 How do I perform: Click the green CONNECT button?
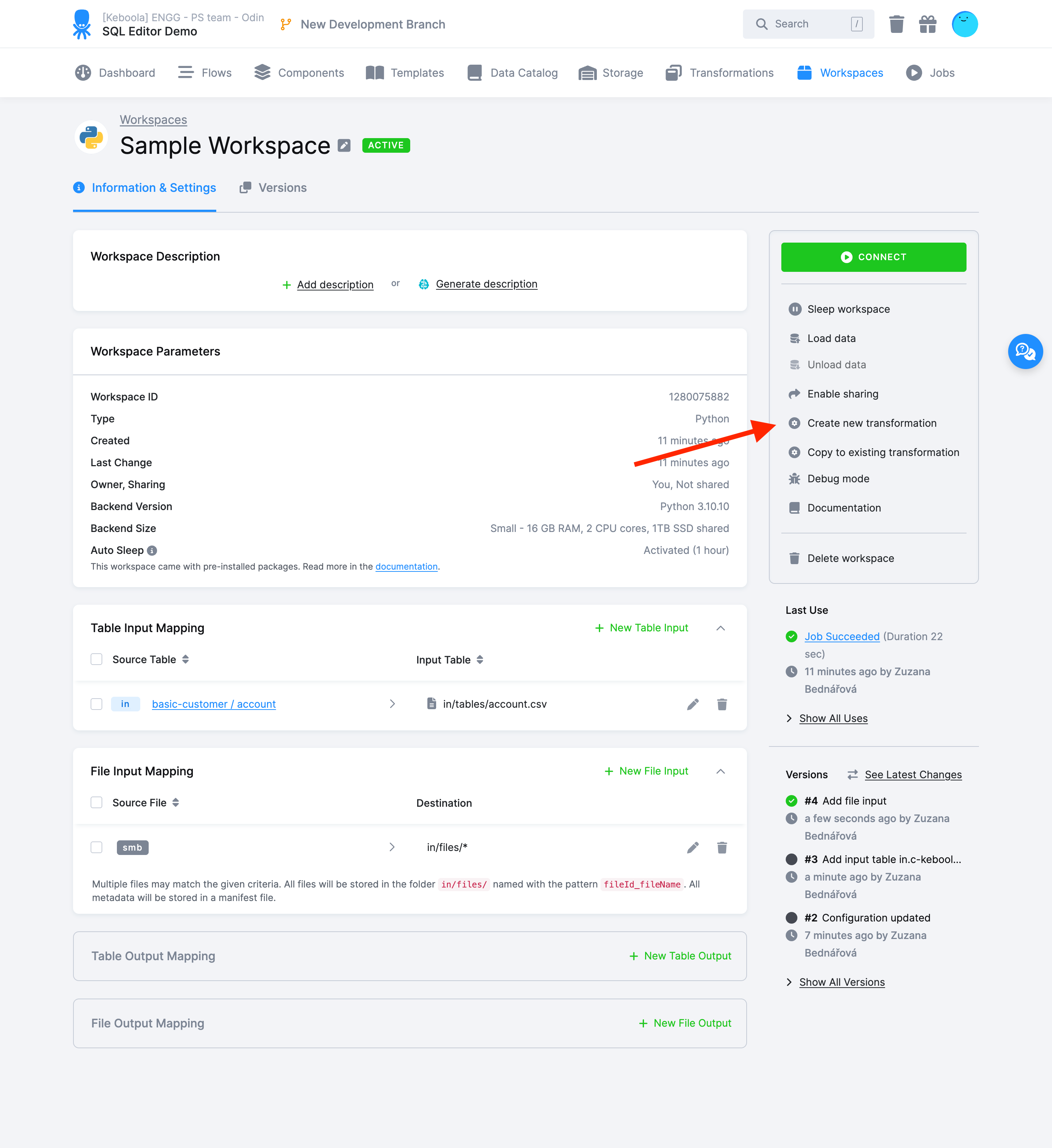[874, 257]
